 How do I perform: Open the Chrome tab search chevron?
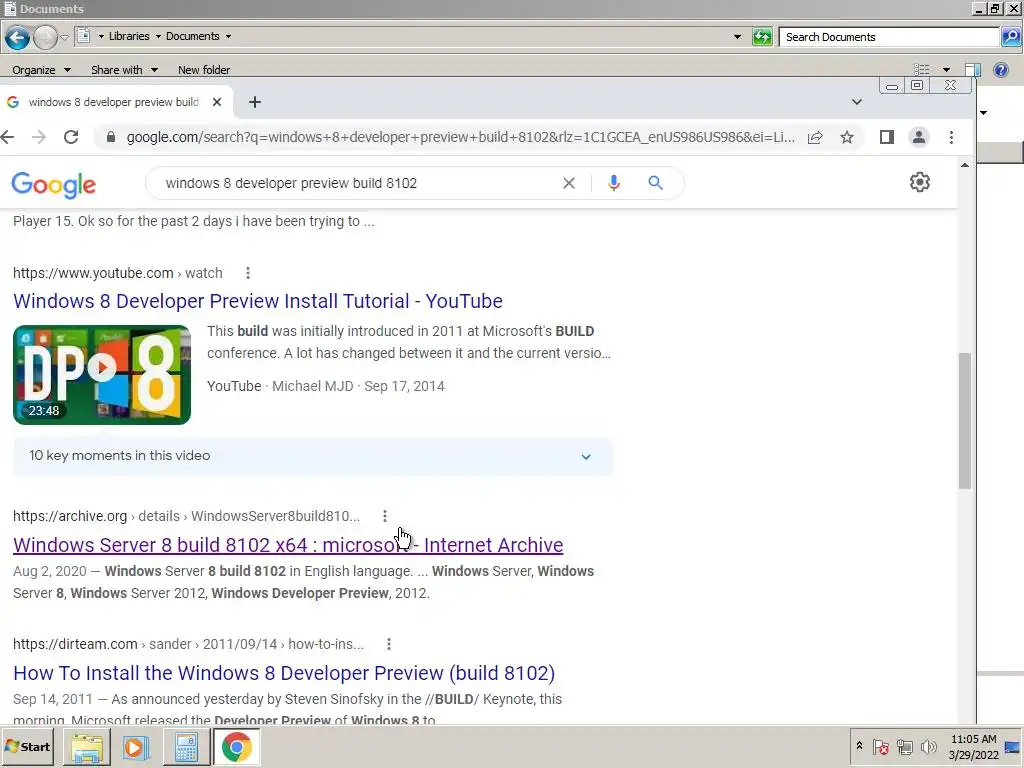point(857,102)
